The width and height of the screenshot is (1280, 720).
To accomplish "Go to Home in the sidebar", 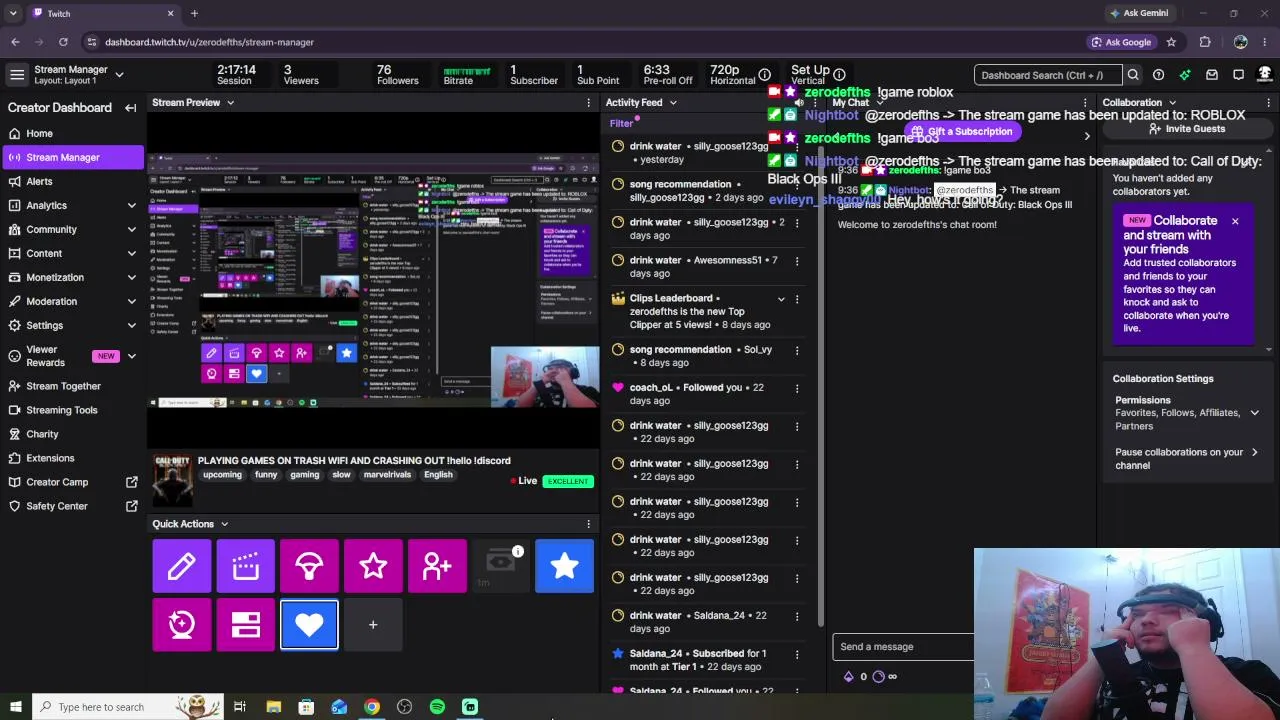I will [72, 134].
